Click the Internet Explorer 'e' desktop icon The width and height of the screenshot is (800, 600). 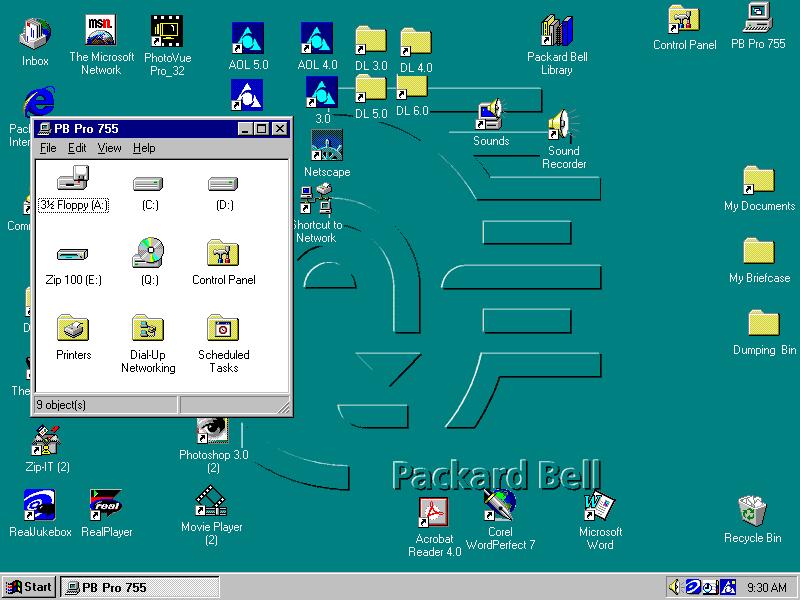pos(39,102)
